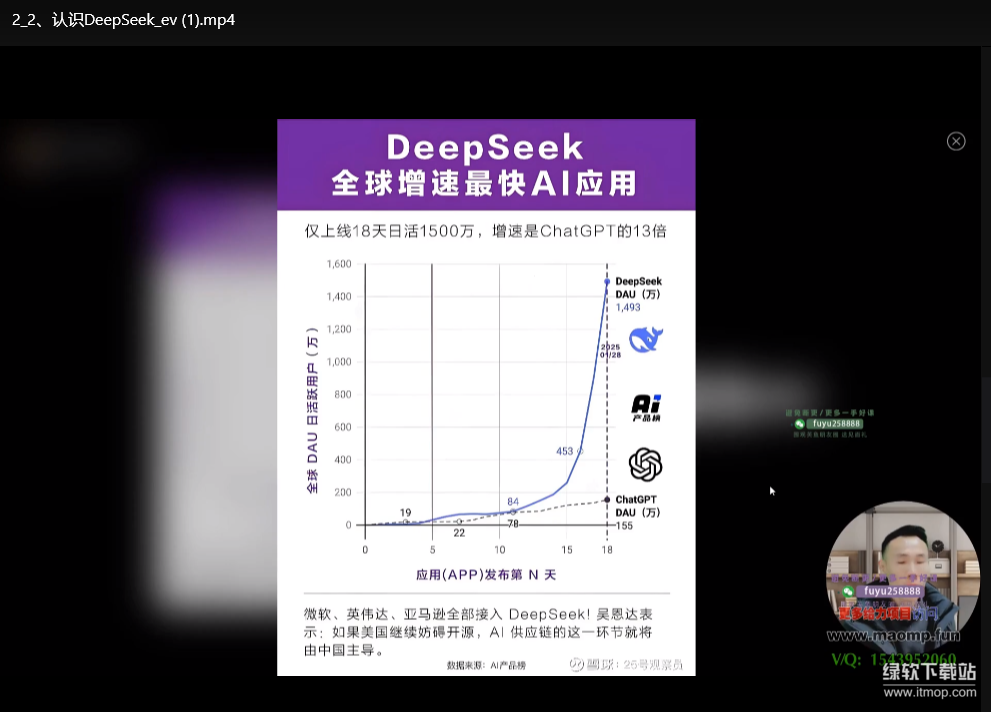Click the 453 data point label
Screen dimensions: 991x712
564,451
